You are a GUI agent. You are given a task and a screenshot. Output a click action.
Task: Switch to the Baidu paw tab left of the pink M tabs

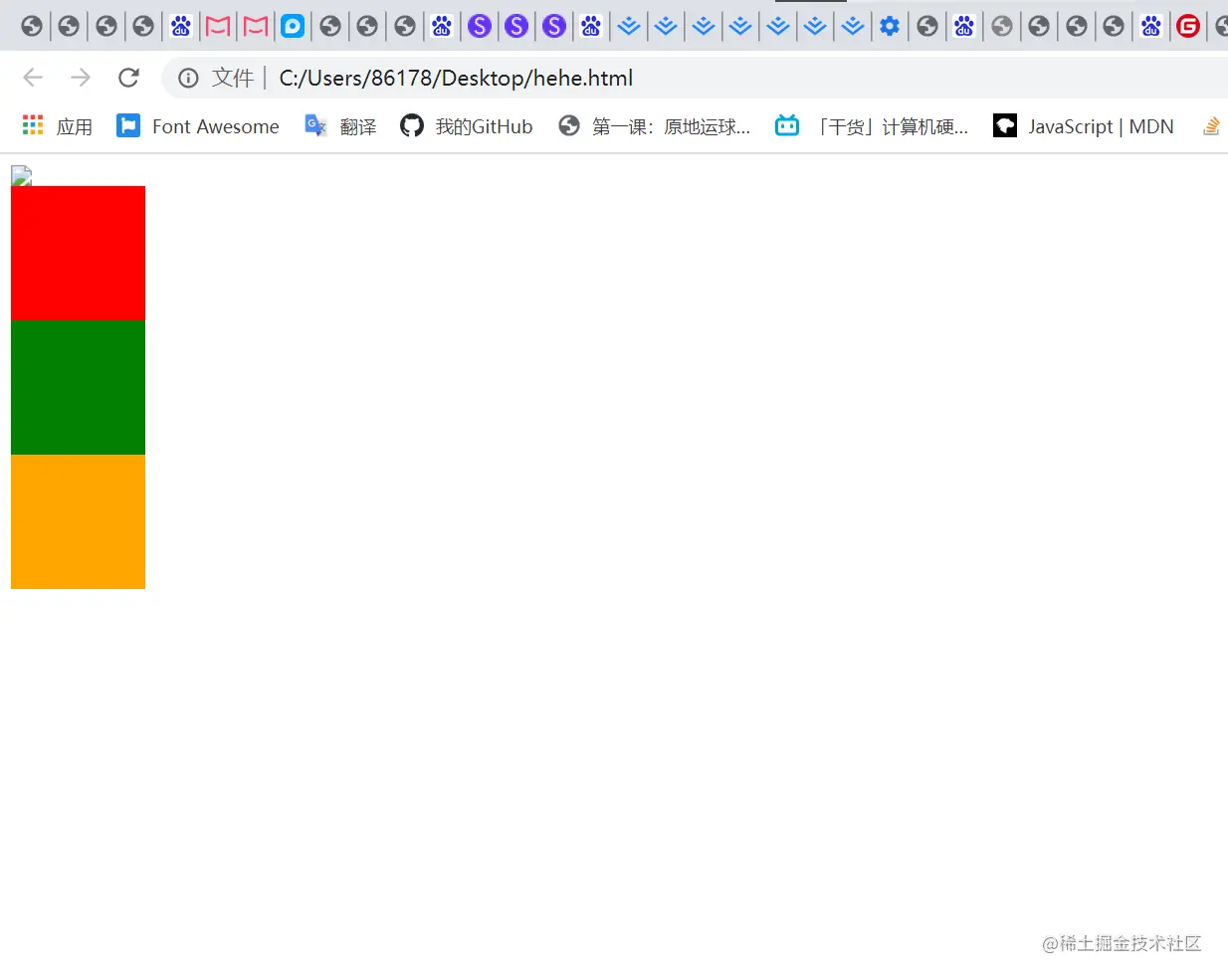click(x=180, y=26)
